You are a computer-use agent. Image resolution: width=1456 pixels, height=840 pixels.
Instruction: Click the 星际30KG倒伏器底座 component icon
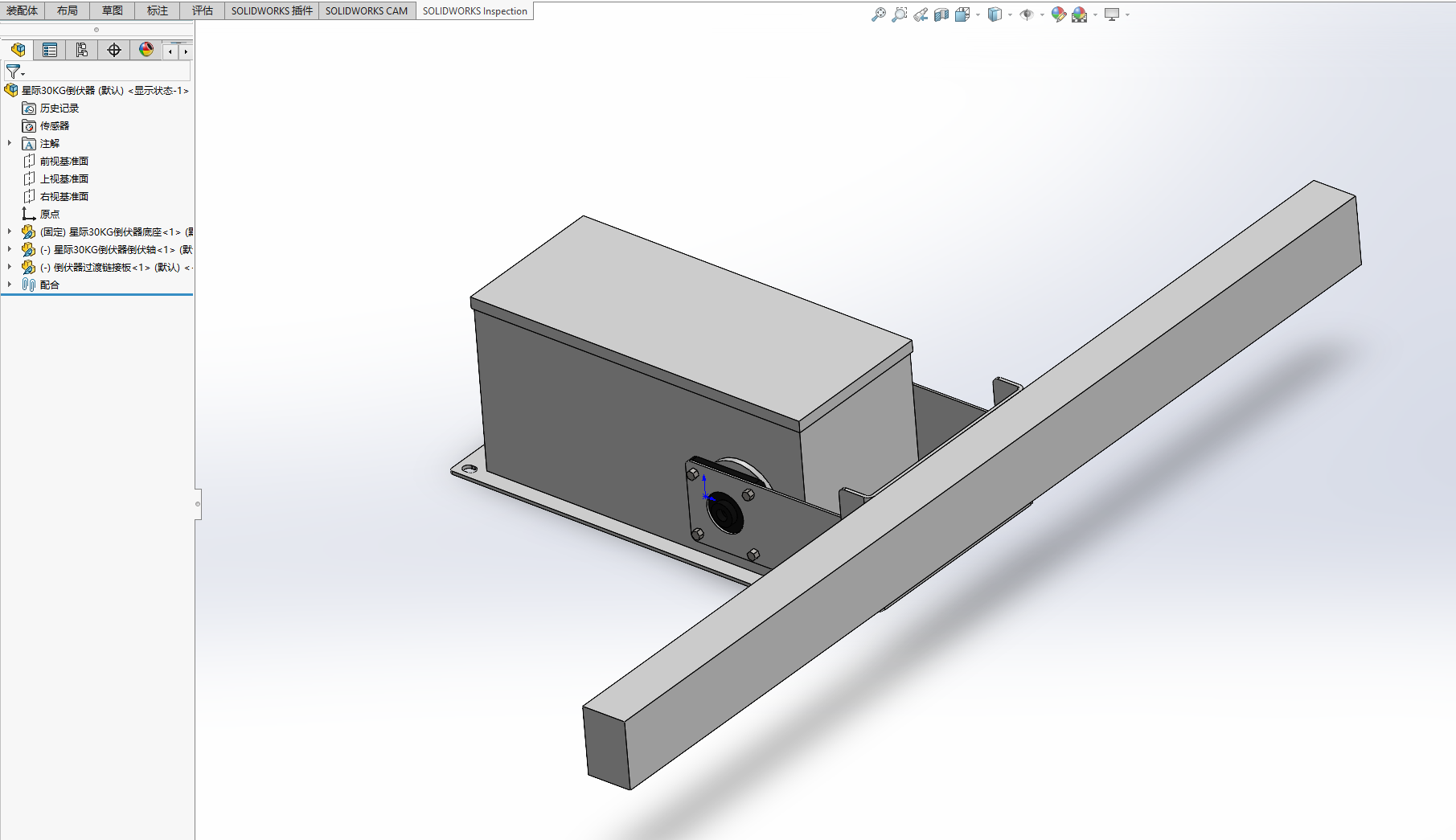(29, 232)
